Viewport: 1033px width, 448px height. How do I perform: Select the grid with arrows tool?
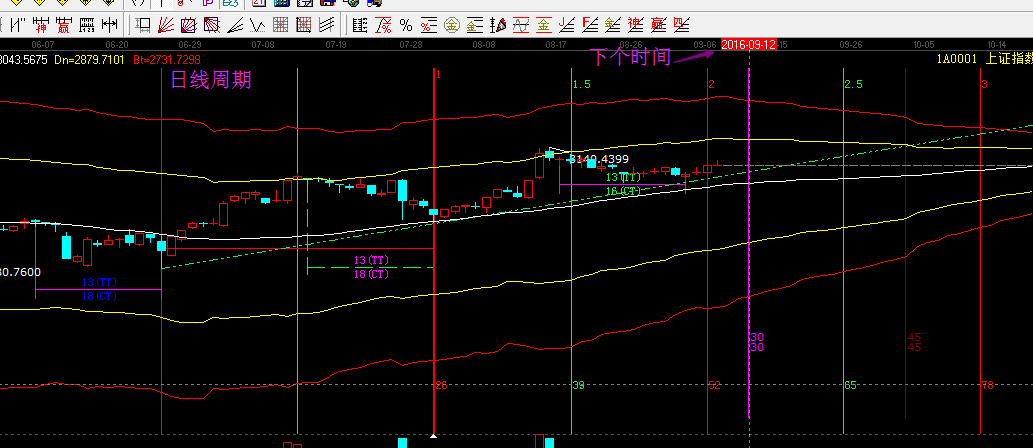(x=304, y=25)
